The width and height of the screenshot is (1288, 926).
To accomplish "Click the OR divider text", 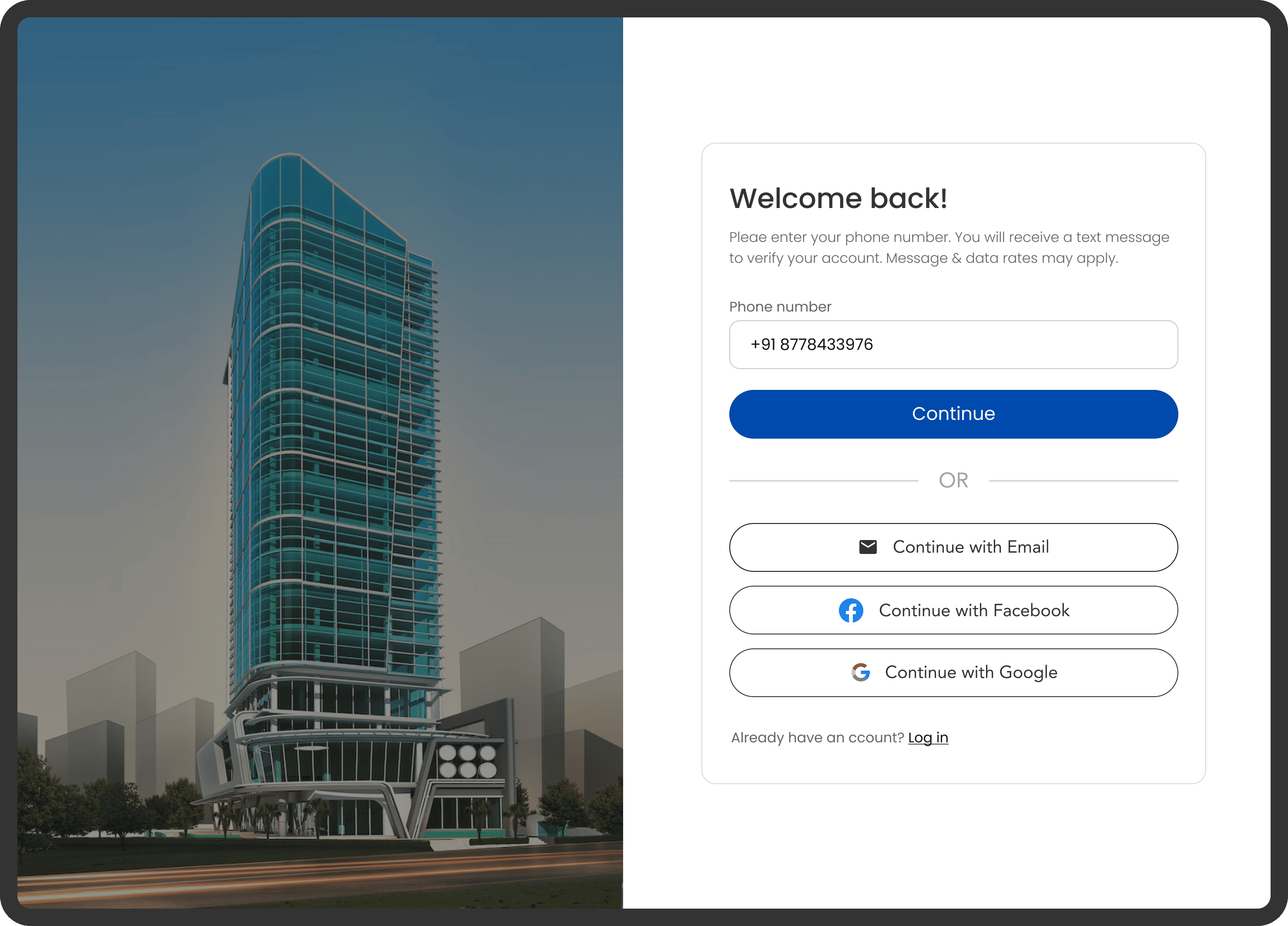I will [953, 480].
